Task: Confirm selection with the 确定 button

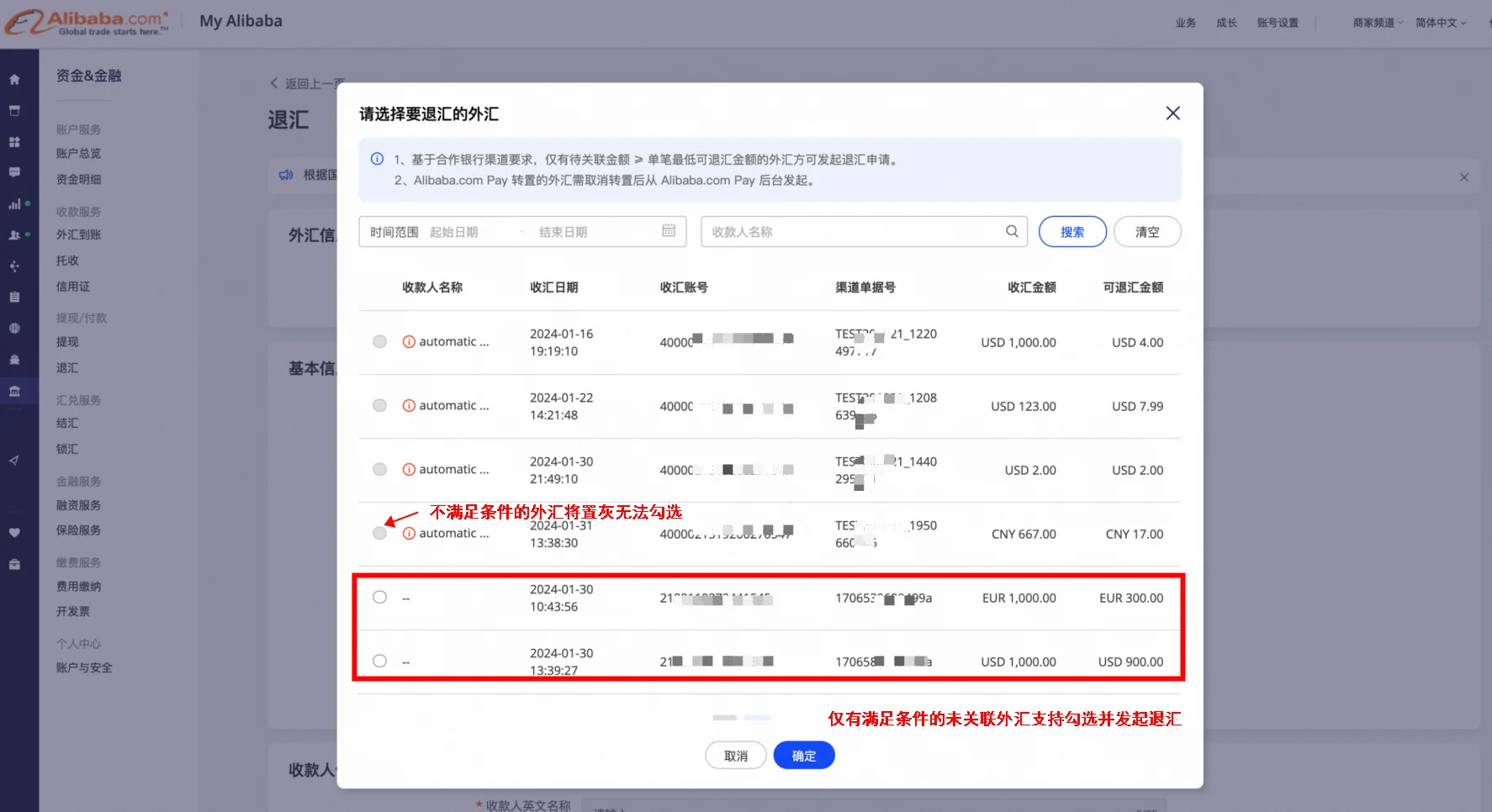Action: (x=803, y=756)
